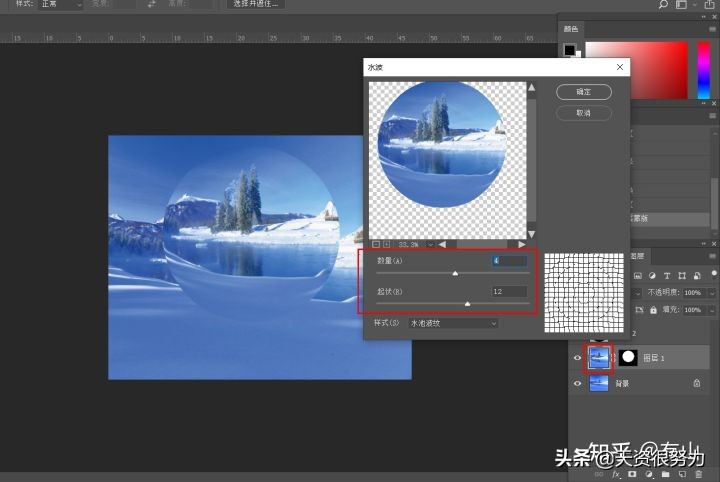The image size is (720, 482).
Task: Click the preview scroll right arrow
Action: [x=522, y=244]
